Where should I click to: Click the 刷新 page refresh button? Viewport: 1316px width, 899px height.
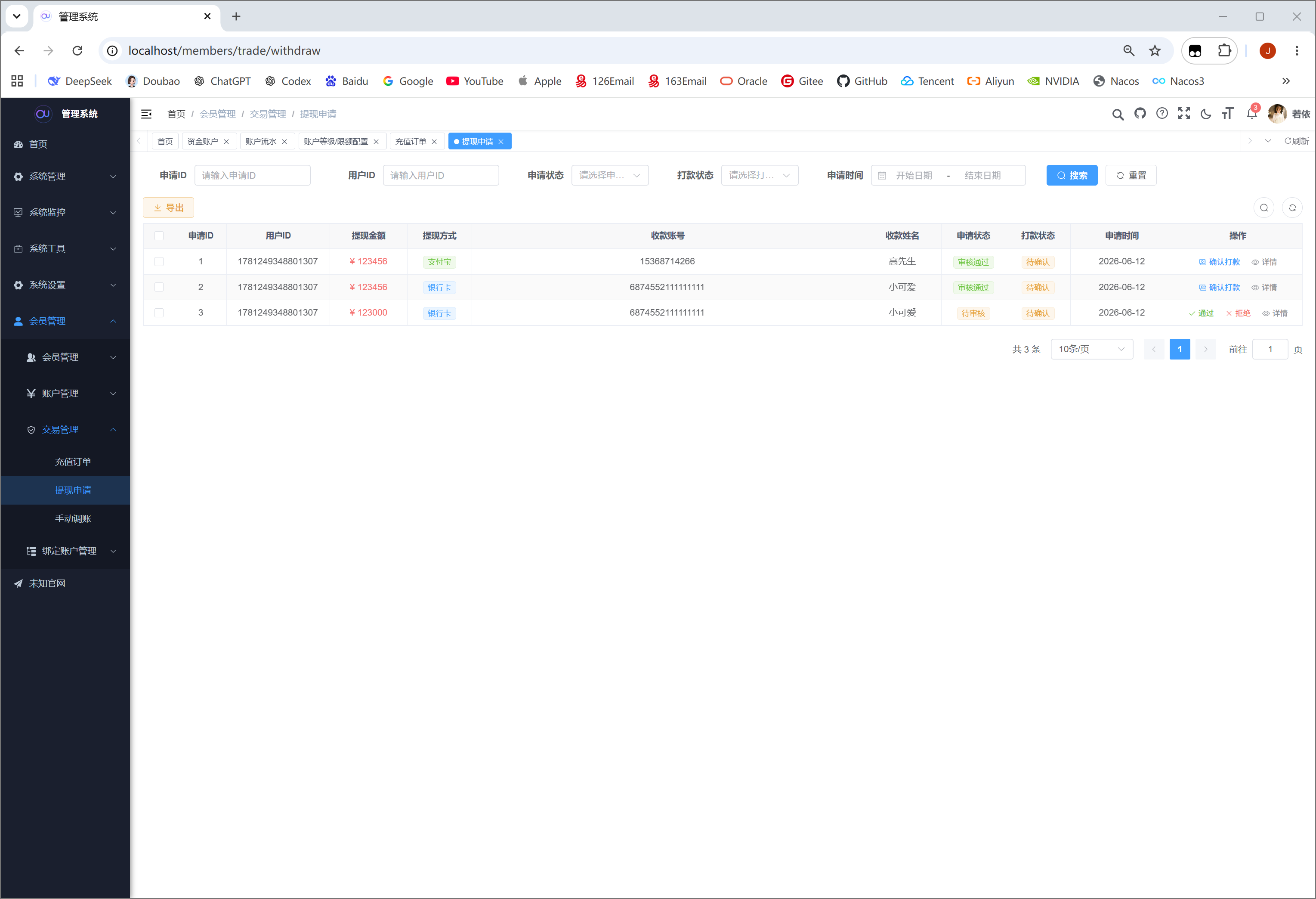pos(1297,141)
